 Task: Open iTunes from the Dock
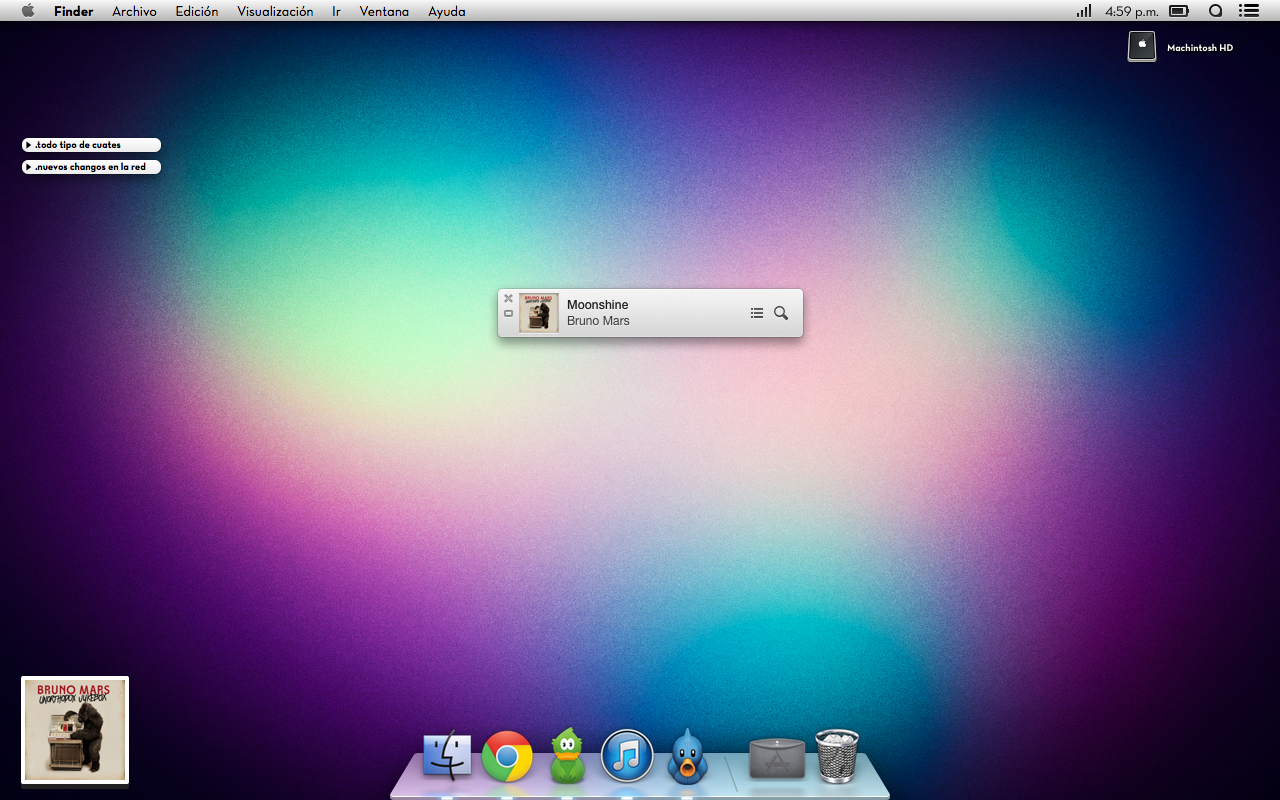tap(627, 756)
